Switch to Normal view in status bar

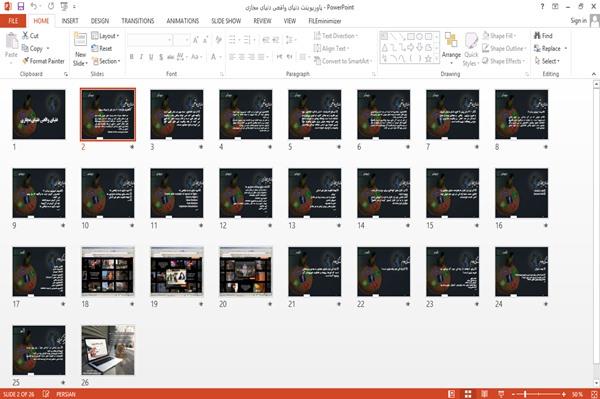pyautogui.click(x=452, y=394)
